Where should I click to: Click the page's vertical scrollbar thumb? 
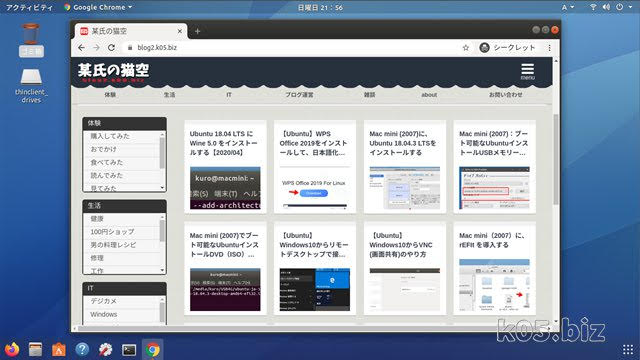pyautogui.click(x=556, y=159)
